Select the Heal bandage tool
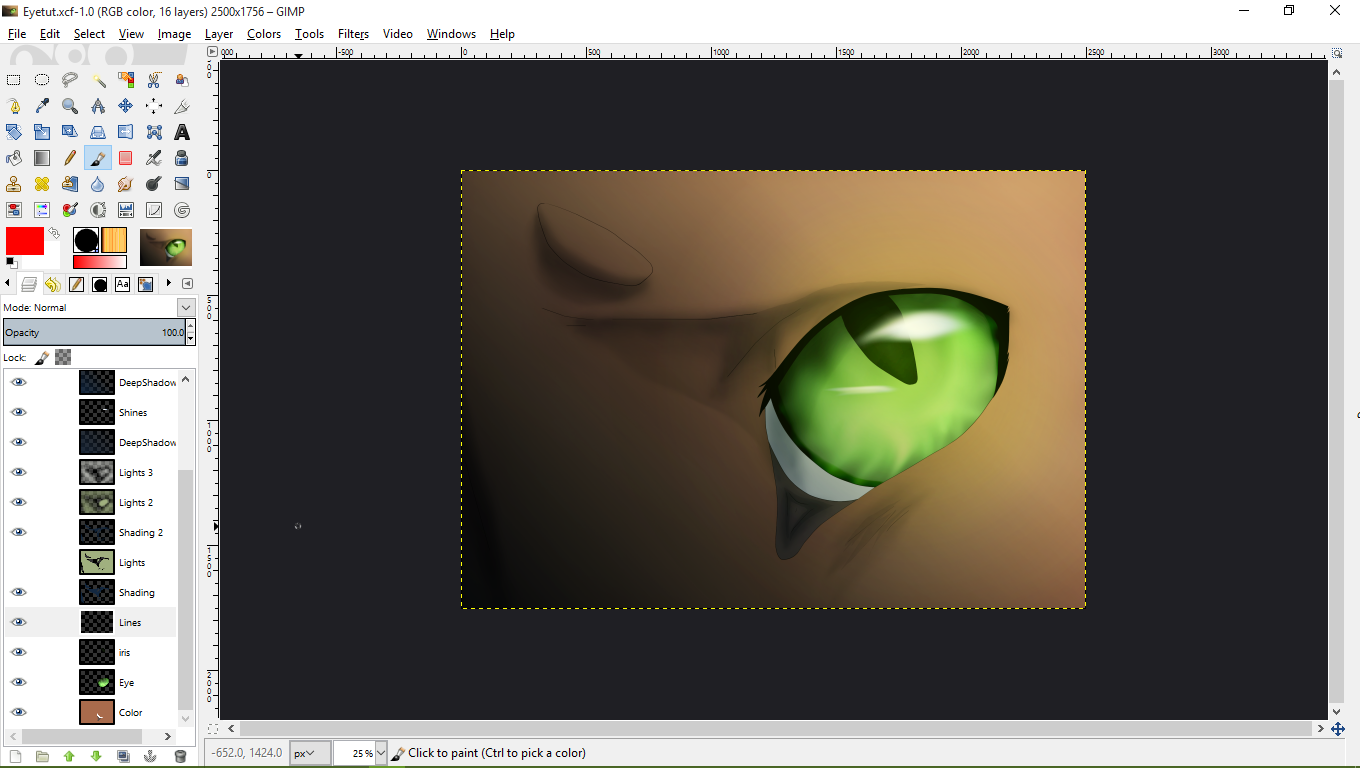 pos(42,184)
